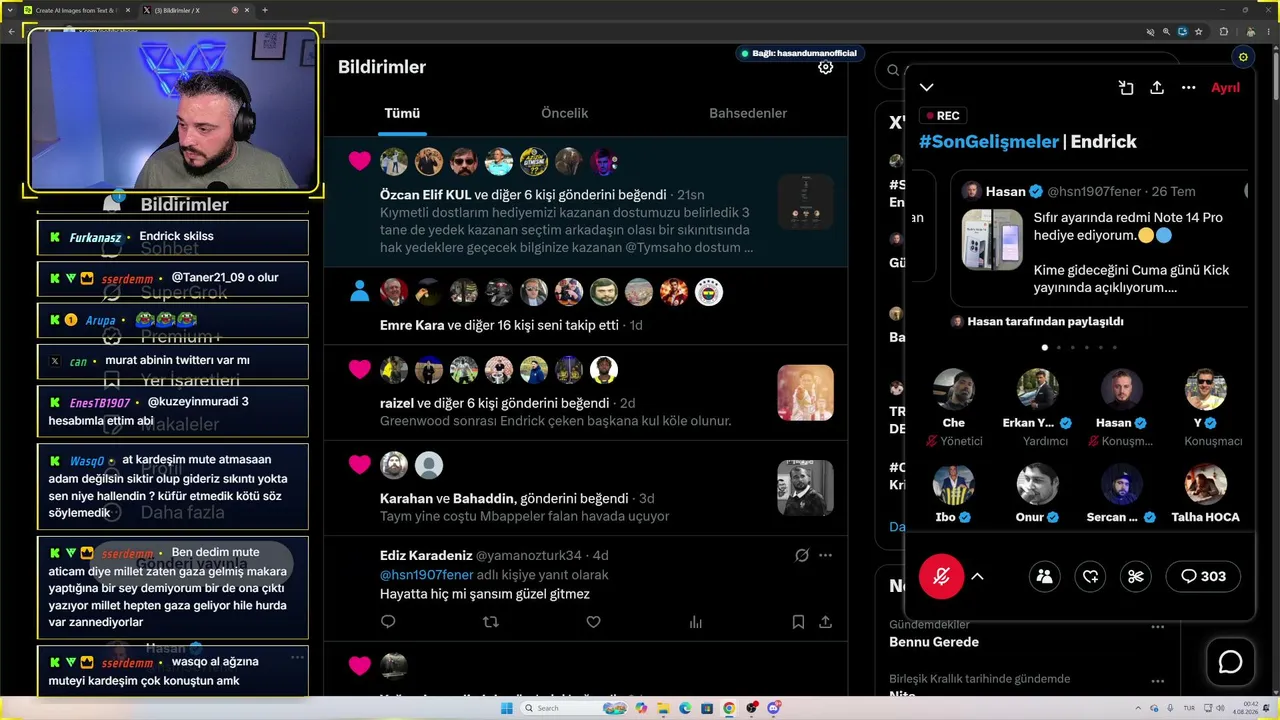View Space participants list icon
The height and width of the screenshot is (720, 1280).
coord(1044,576)
